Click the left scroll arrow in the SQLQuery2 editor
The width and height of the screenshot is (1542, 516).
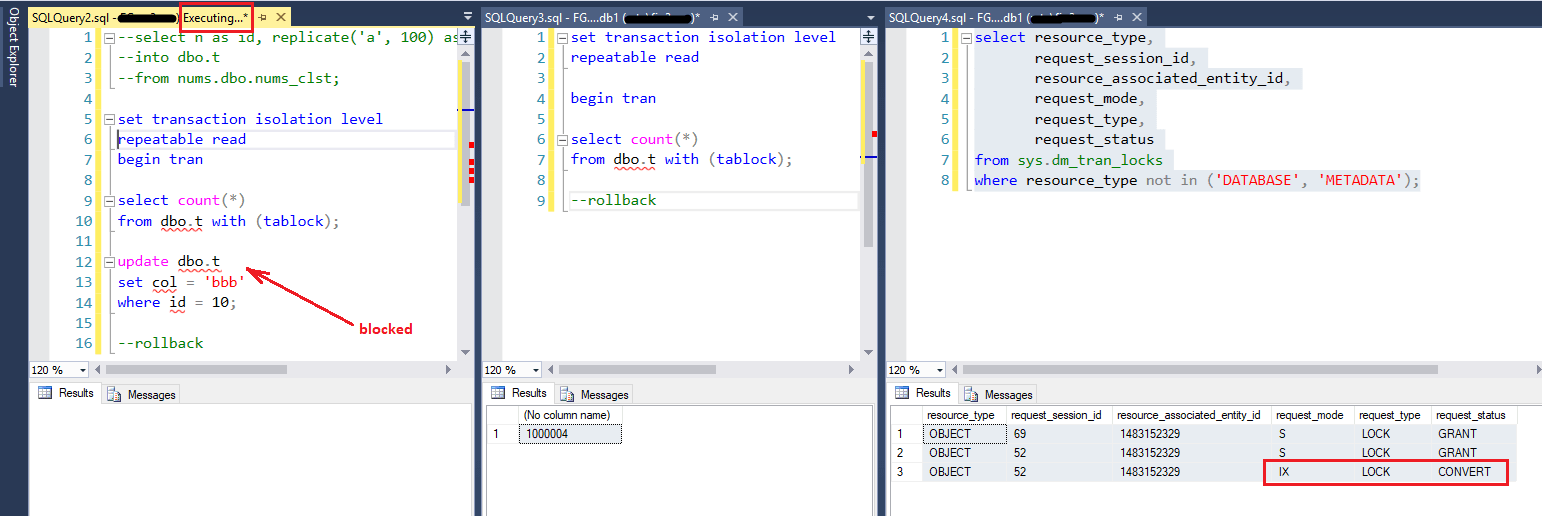(x=95, y=369)
